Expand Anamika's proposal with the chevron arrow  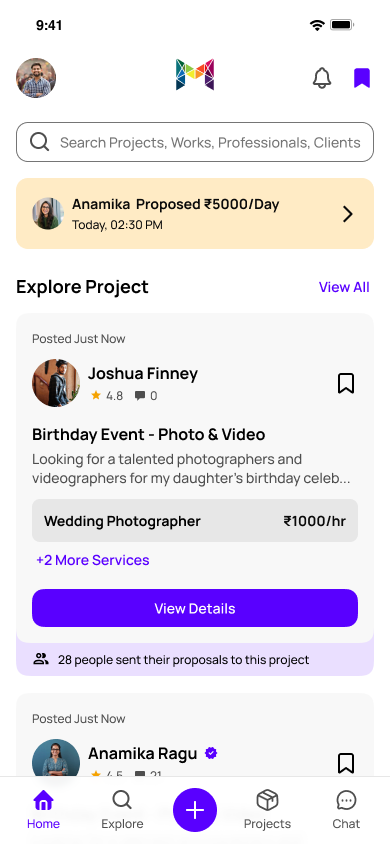tap(348, 214)
